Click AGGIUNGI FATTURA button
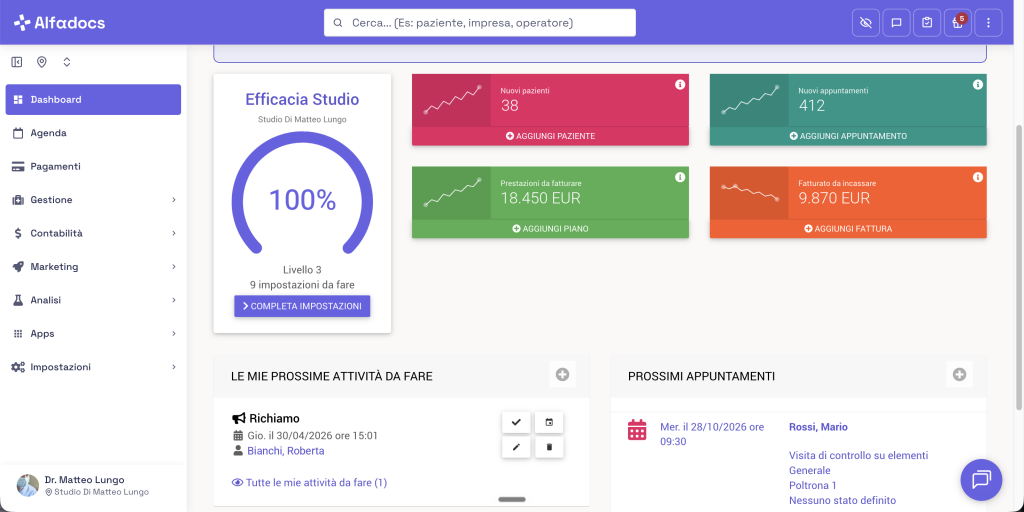 [848, 229]
